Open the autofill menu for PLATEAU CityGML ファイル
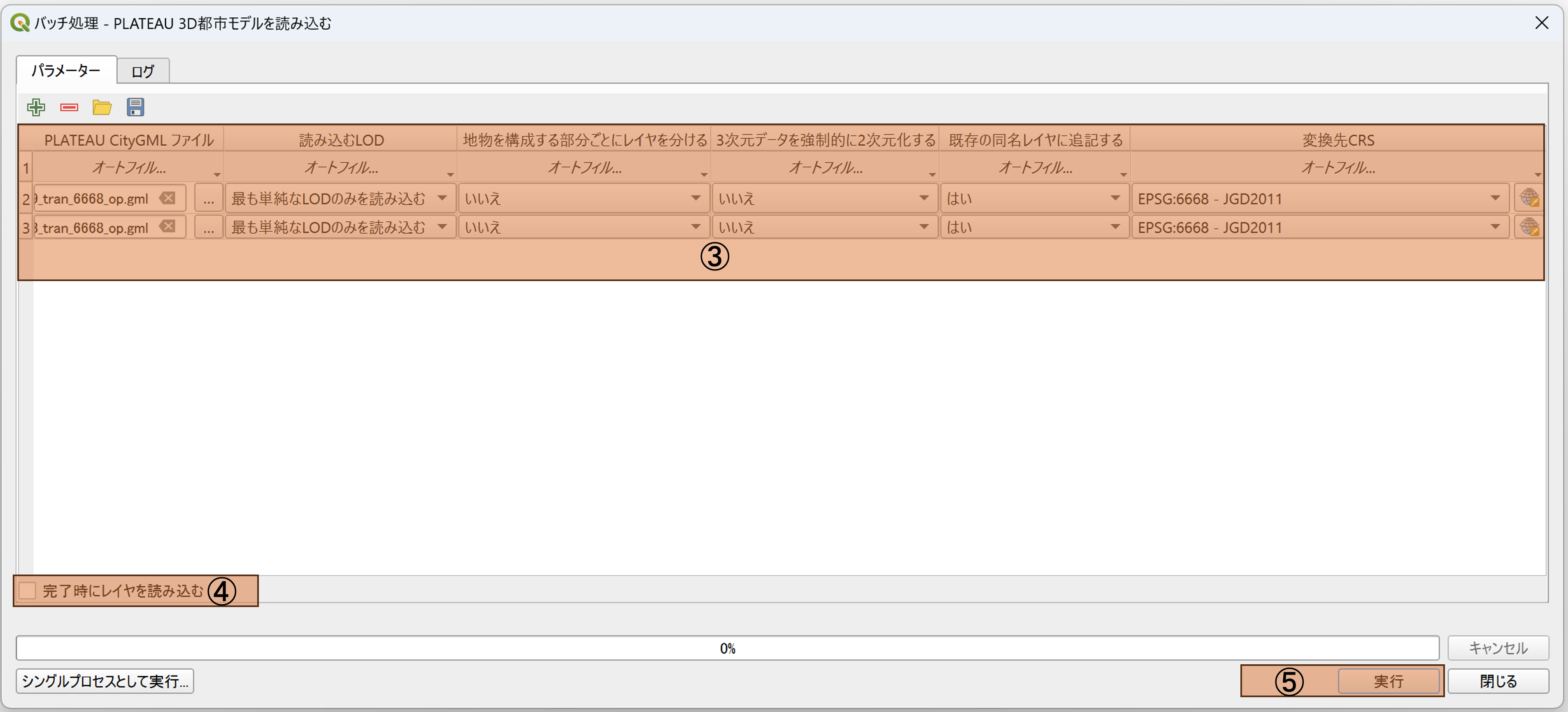The height and width of the screenshot is (712, 1568). tap(128, 168)
